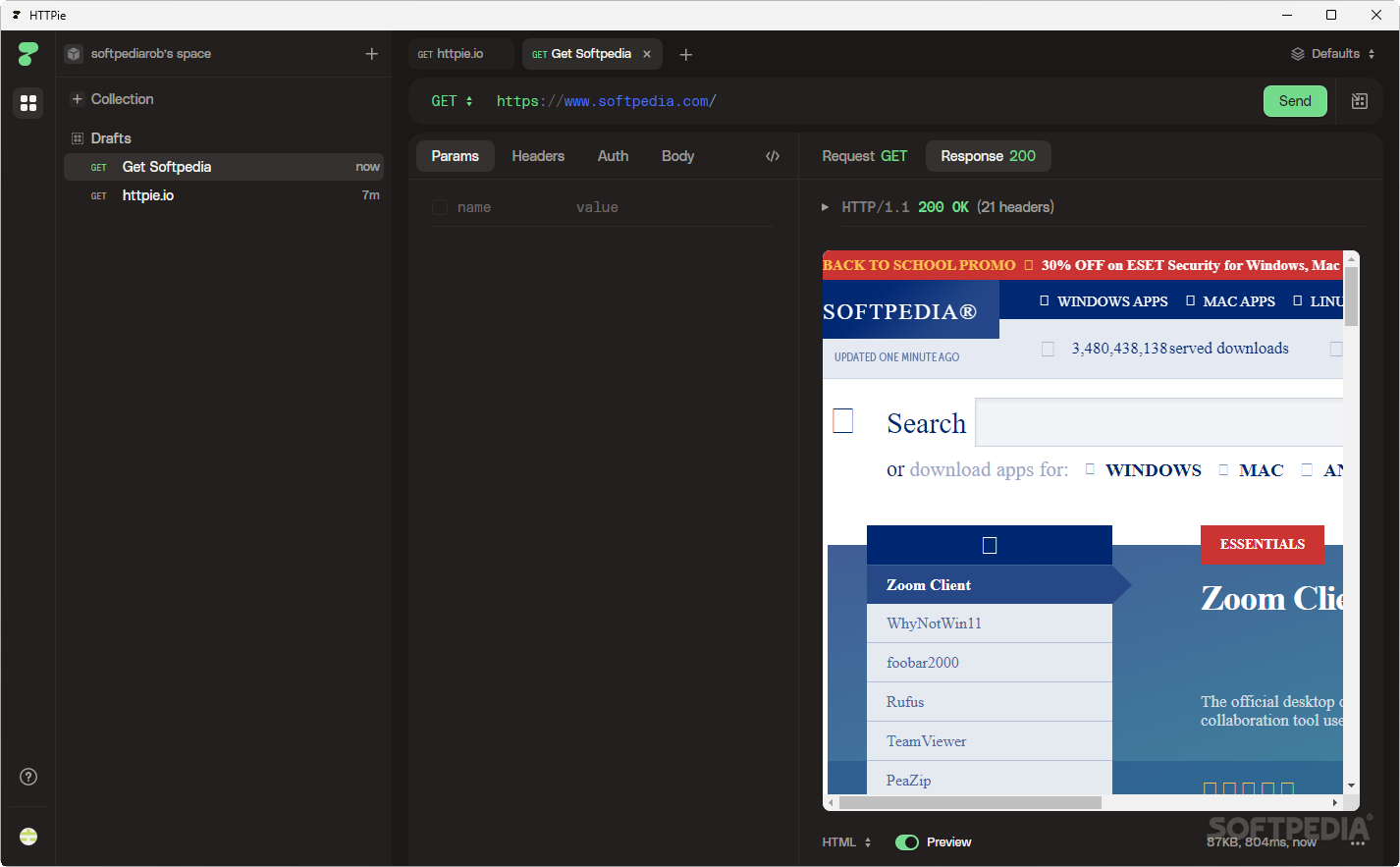Add new item with plus next to space name
Image resolution: width=1400 pixels, height=867 pixels.
(x=372, y=54)
